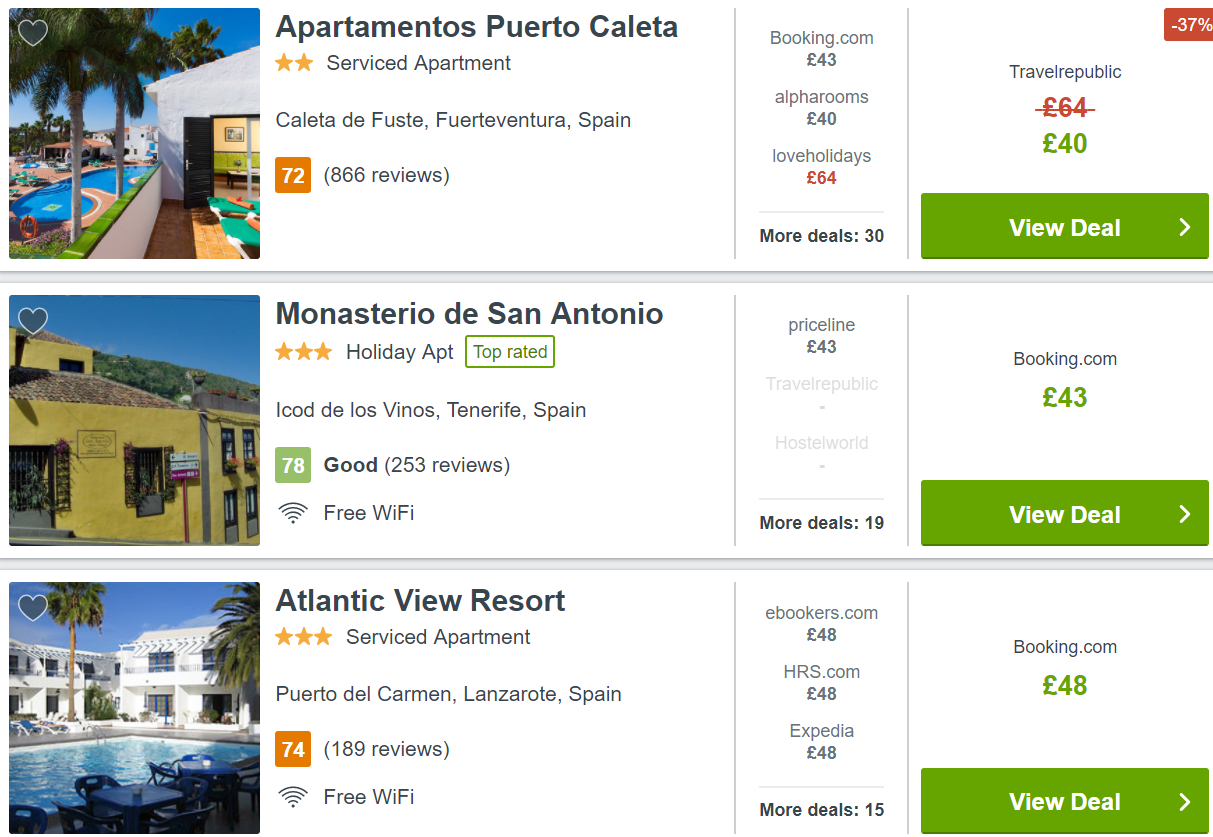
Task: Favorite Apartamentos Puerto Caleta with heart icon
Action: (x=33, y=33)
